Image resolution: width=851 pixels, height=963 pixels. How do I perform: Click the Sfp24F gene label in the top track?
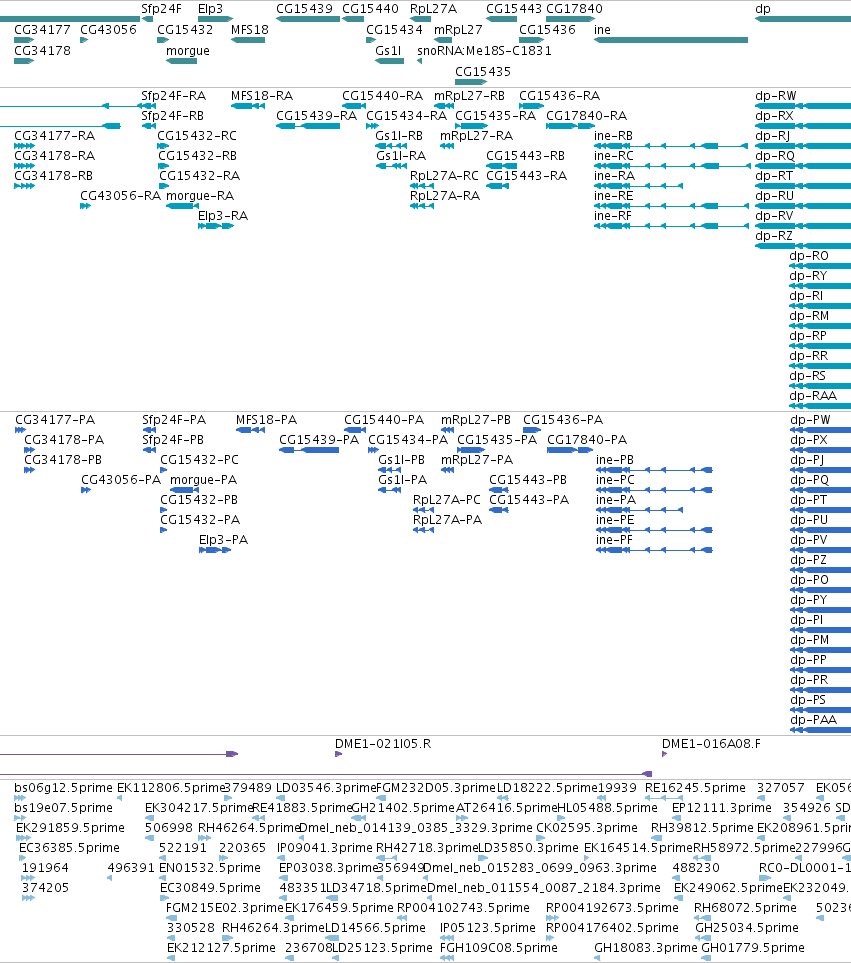tap(161, 9)
